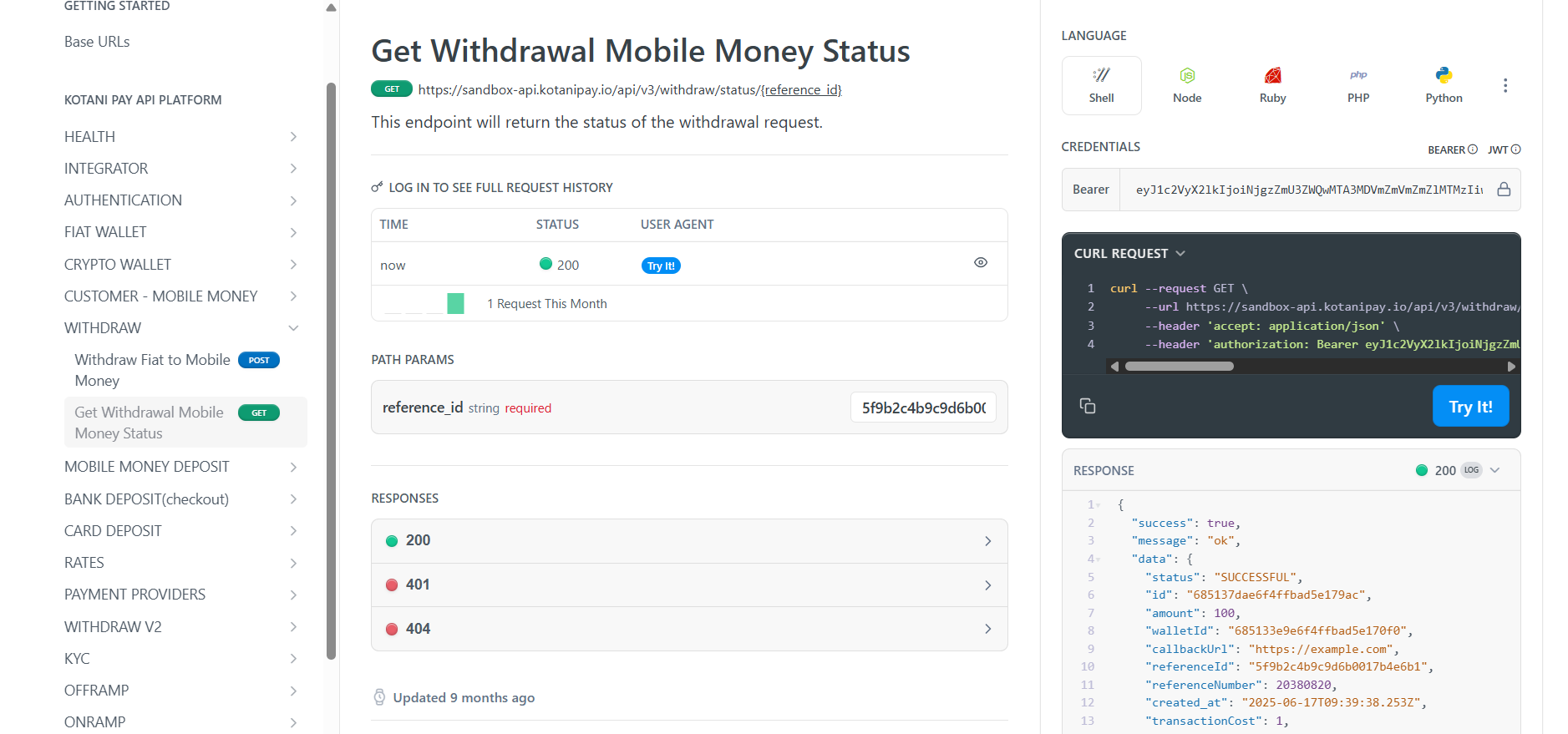This screenshot has height=734, width=1568.
Task: Click the JWT info icon
Action: 1516,149
